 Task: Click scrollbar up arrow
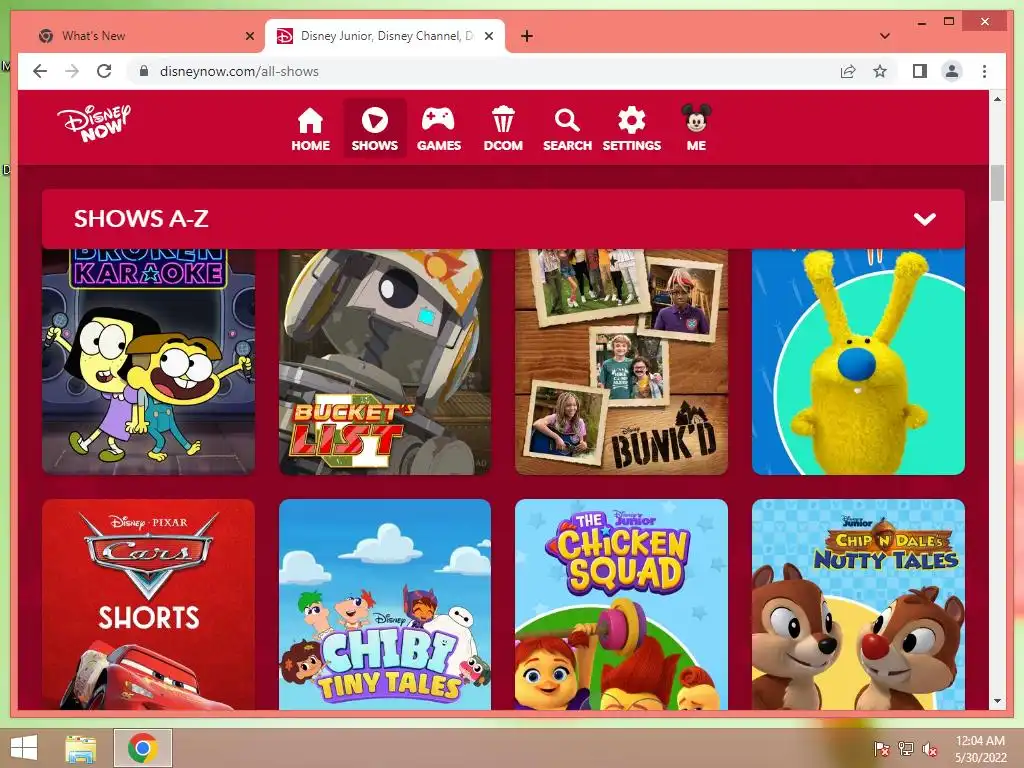click(x=997, y=99)
